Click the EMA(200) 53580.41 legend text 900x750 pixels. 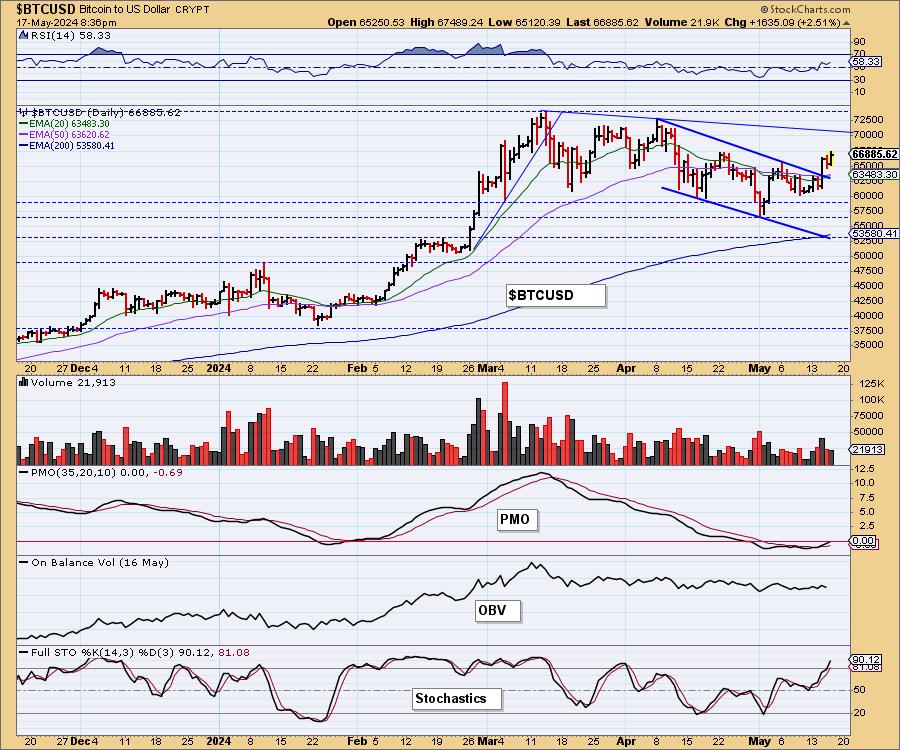[72, 146]
